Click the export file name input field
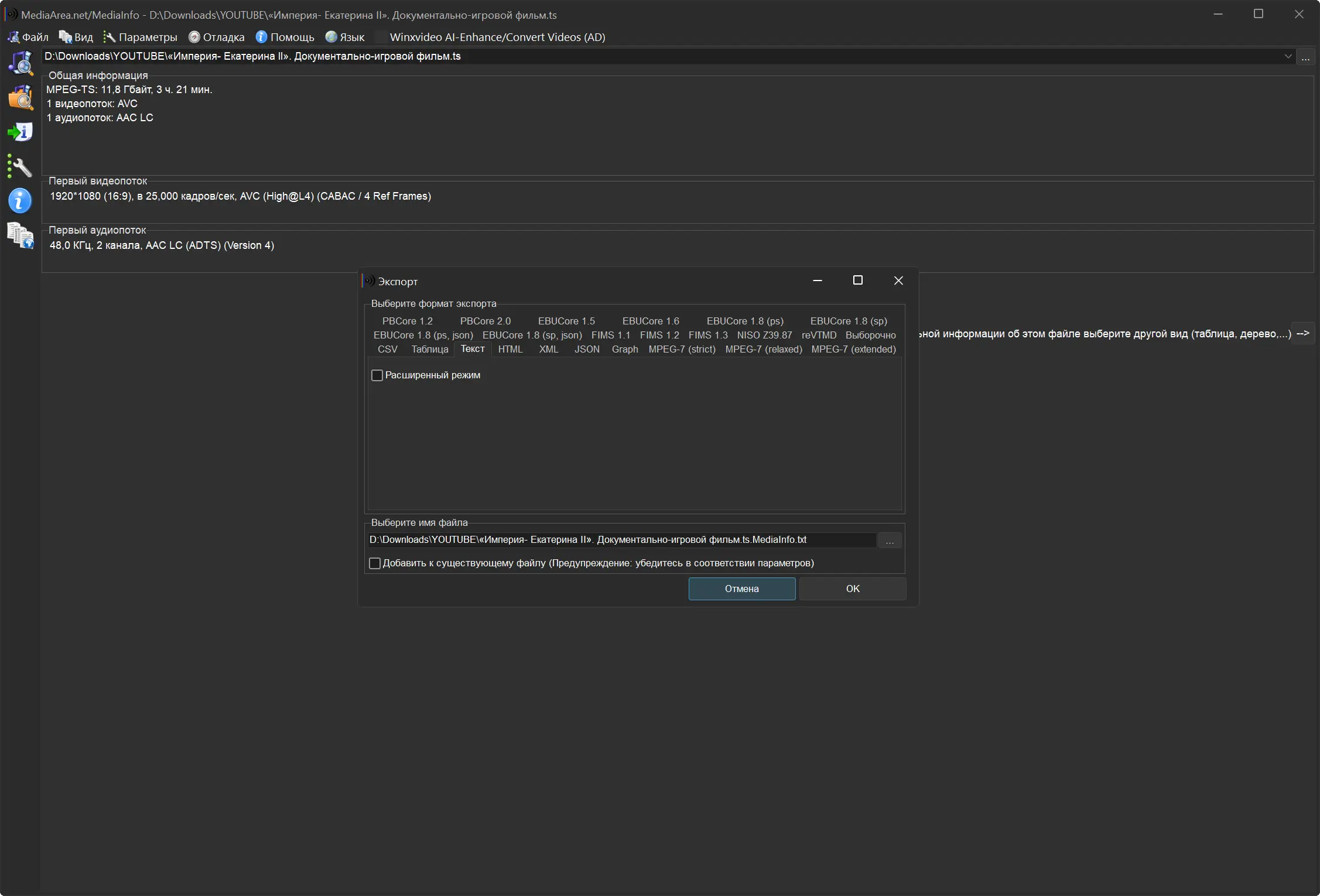The width and height of the screenshot is (1320, 896). [621, 540]
